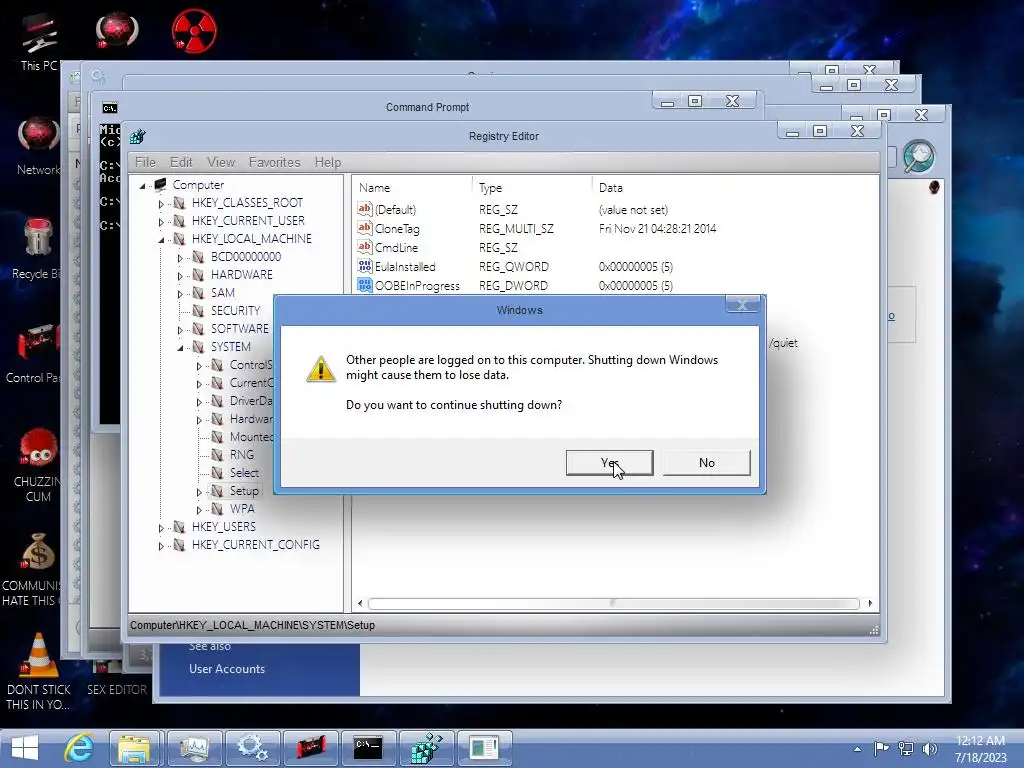The image size is (1024, 768).
Task: Expand HKEY_USERS tree node
Action: point(161,528)
